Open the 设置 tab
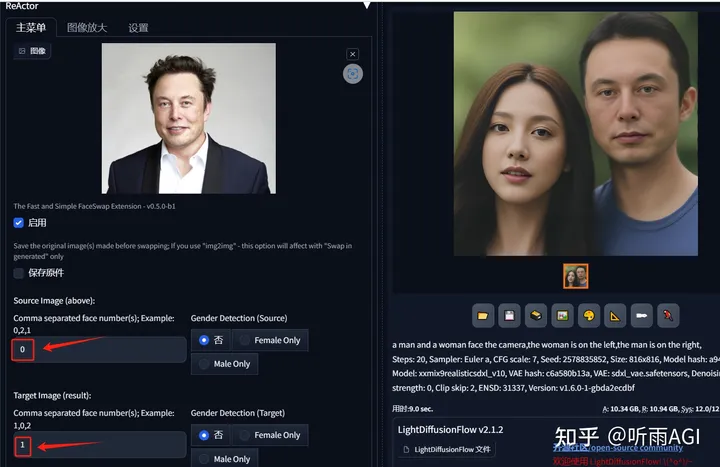Viewport: 720px width, 467px height. pos(138,28)
